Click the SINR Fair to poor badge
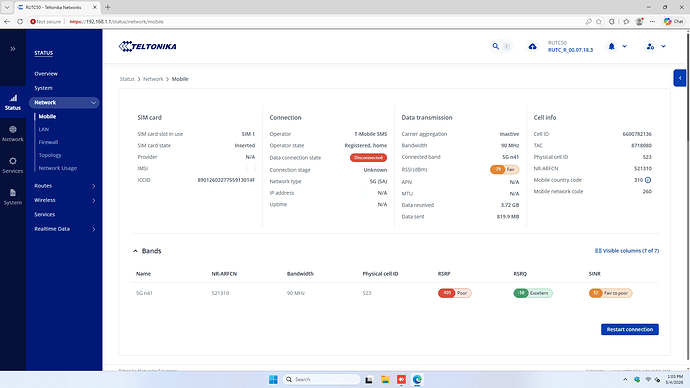Image resolution: width=690 pixels, height=388 pixels. coord(610,293)
